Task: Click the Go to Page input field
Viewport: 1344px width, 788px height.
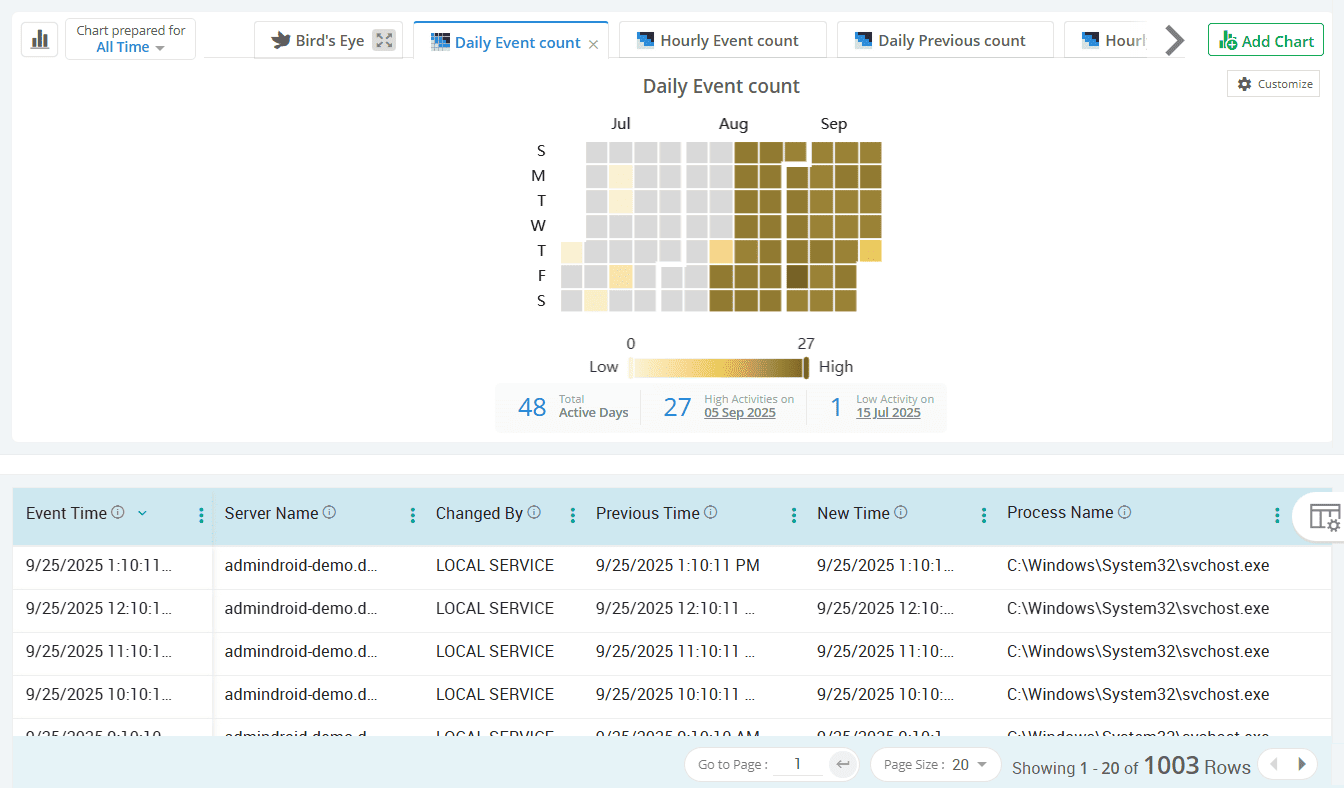Action: click(798, 765)
